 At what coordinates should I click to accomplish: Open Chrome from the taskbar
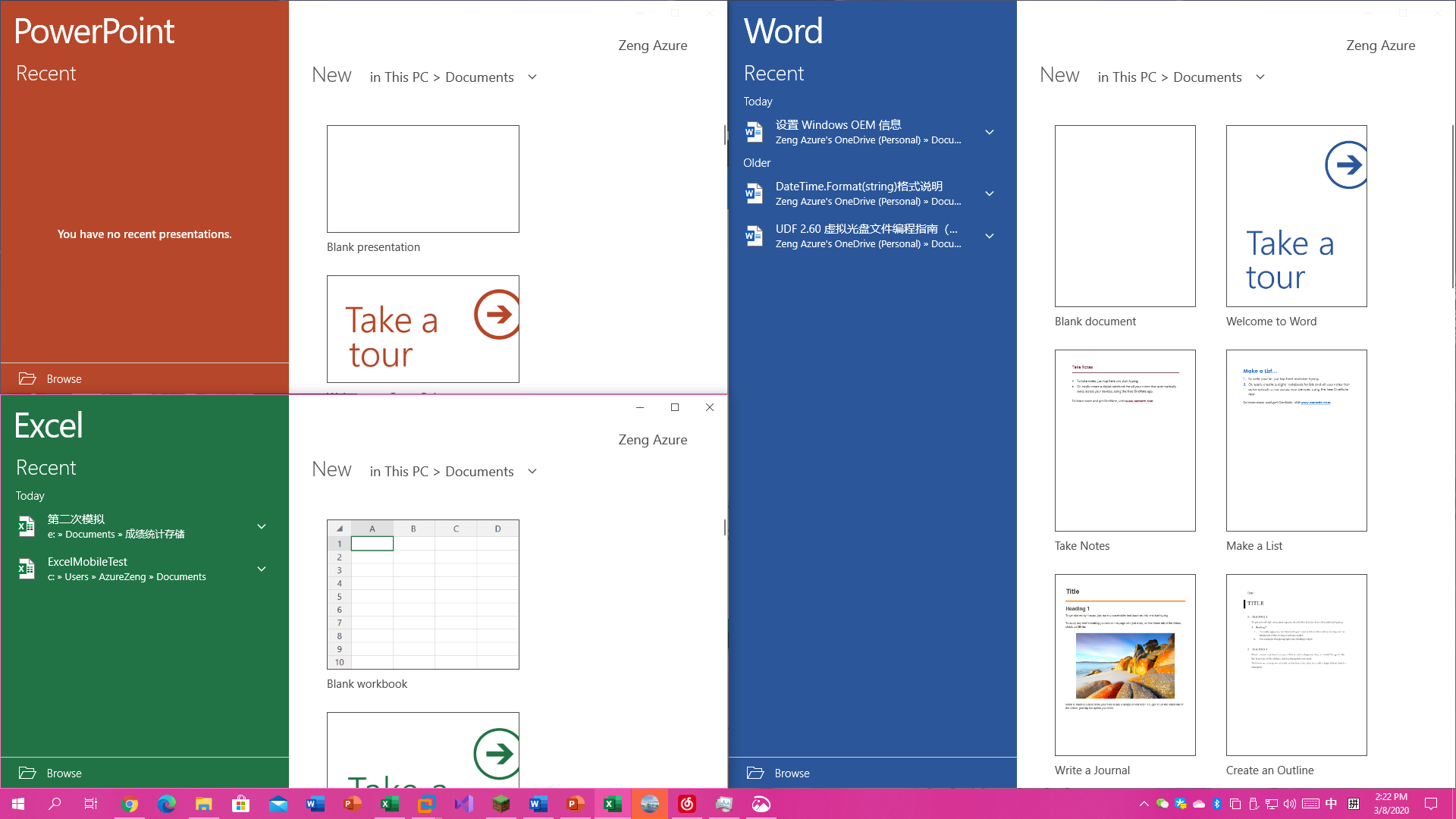point(130,804)
